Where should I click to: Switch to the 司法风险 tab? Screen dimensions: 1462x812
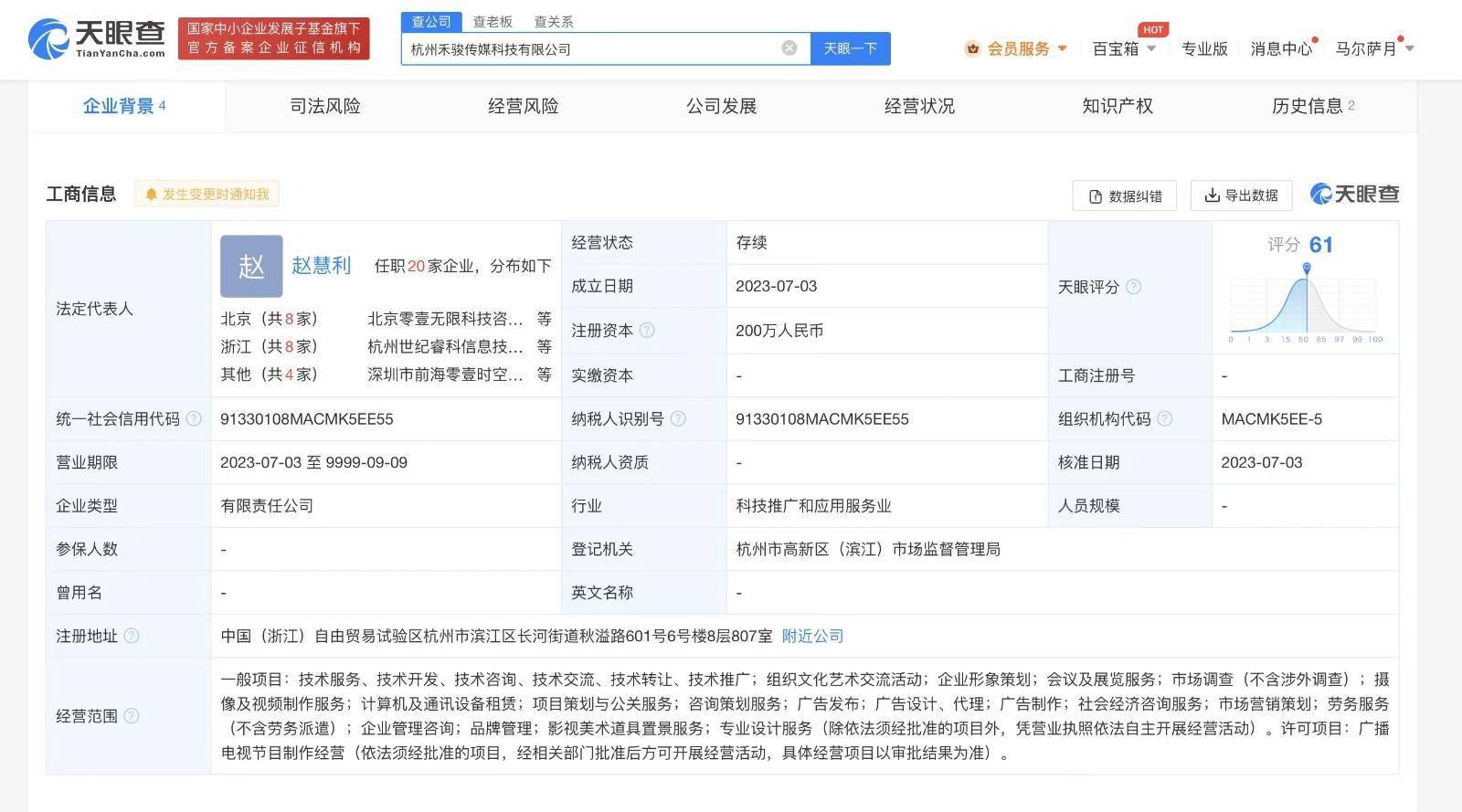tap(324, 106)
